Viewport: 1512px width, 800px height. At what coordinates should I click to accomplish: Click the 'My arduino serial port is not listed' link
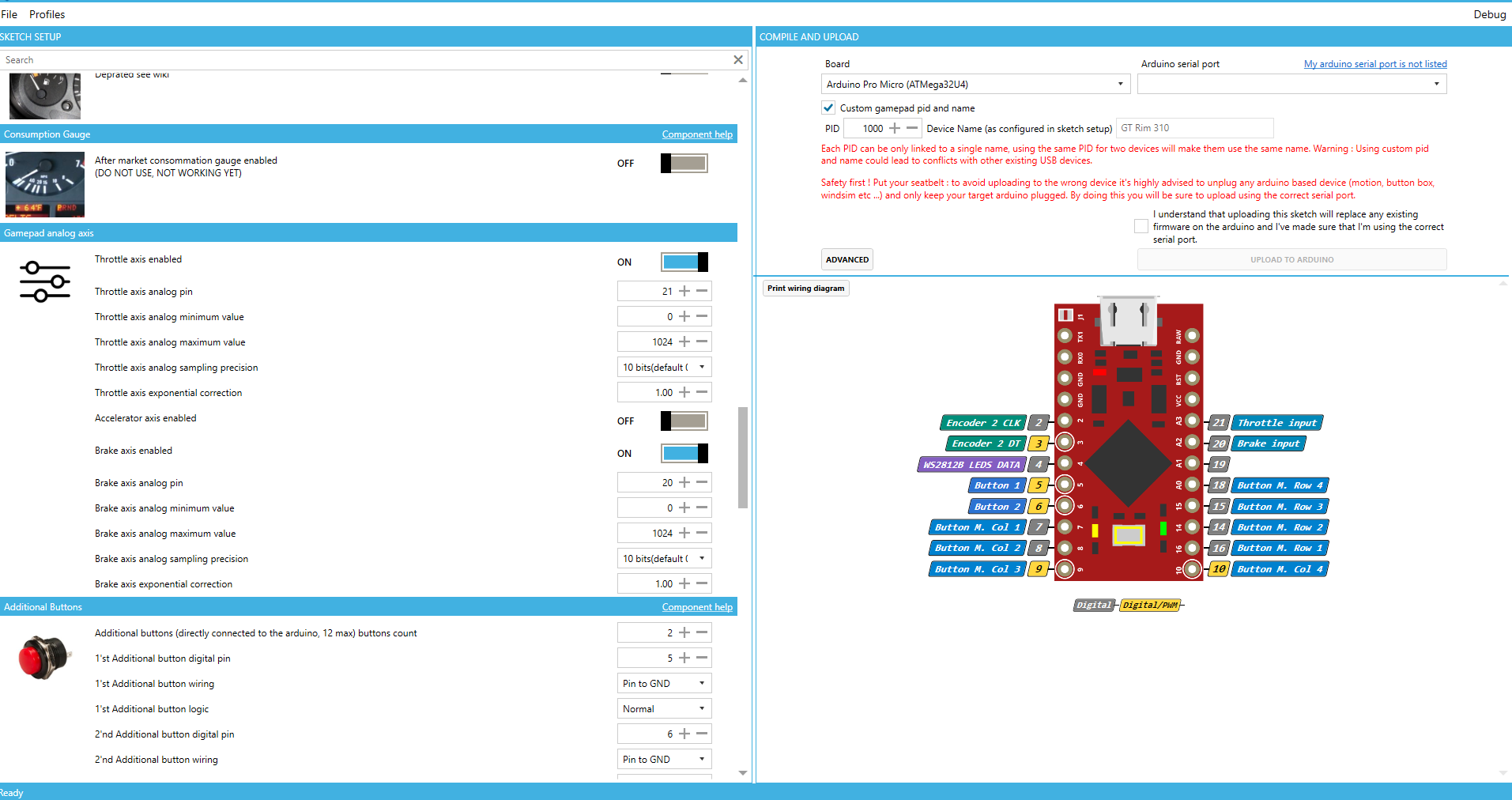point(1374,63)
